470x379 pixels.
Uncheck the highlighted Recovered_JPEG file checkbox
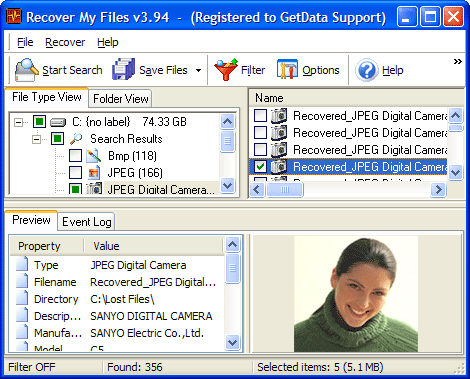260,166
